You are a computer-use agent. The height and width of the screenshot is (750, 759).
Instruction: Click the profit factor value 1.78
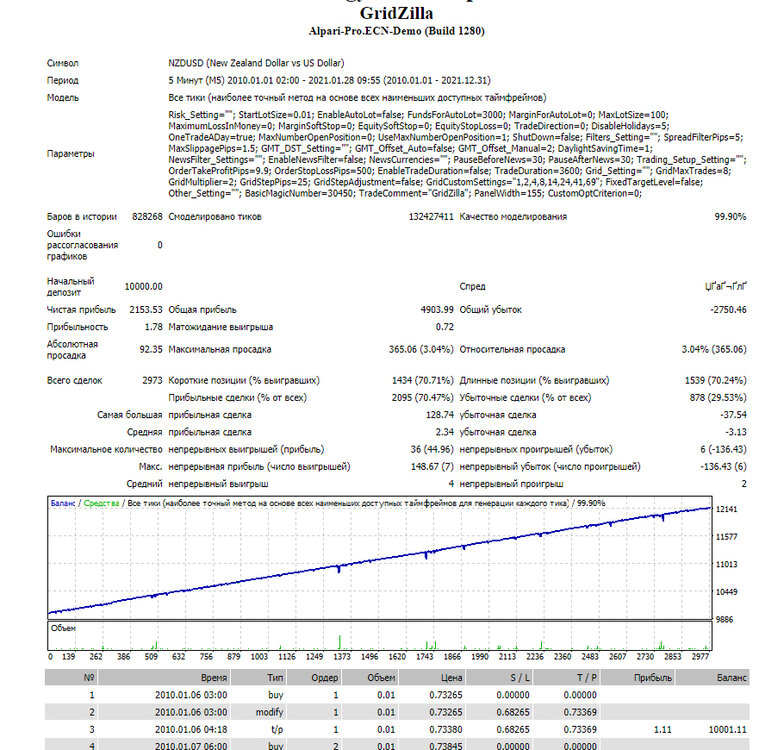[153, 327]
